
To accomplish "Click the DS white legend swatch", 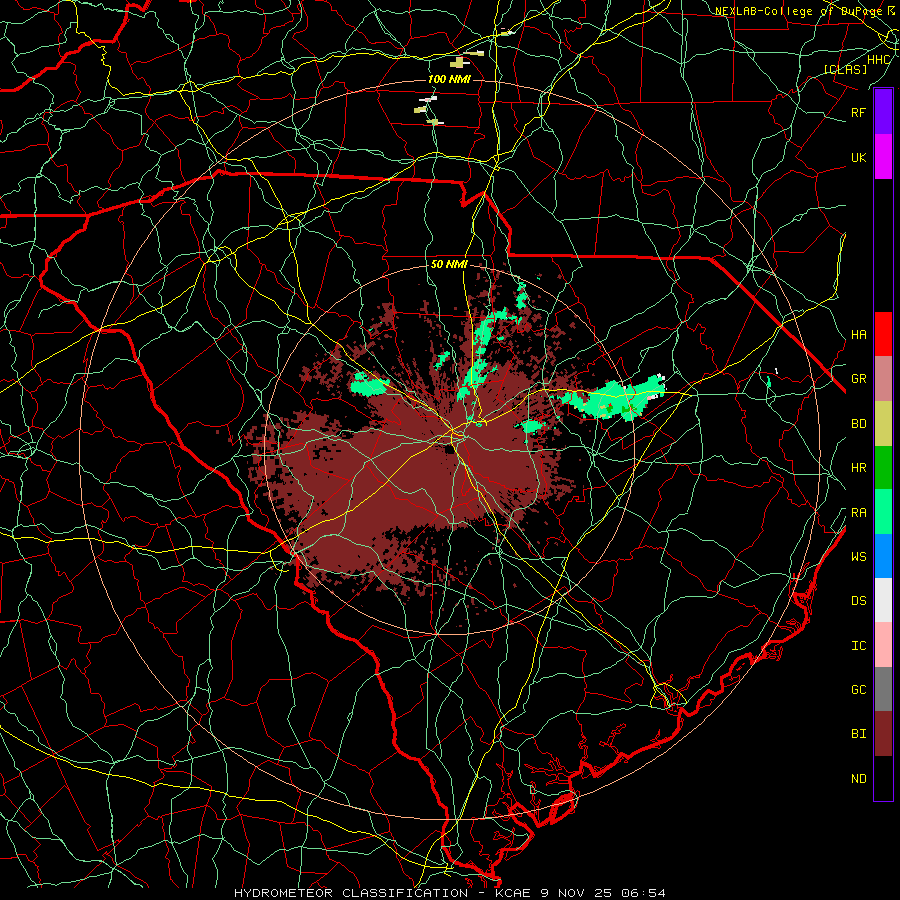I will (883, 600).
